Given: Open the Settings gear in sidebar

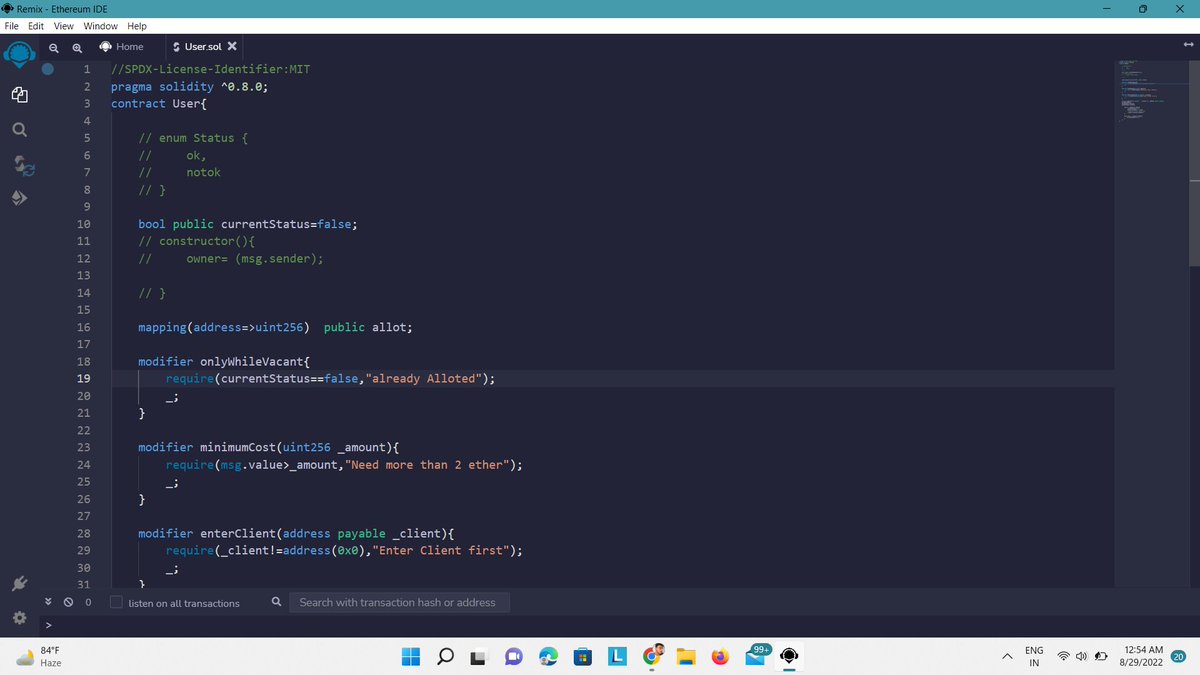Looking at the screenshot, I should (20, 618).
